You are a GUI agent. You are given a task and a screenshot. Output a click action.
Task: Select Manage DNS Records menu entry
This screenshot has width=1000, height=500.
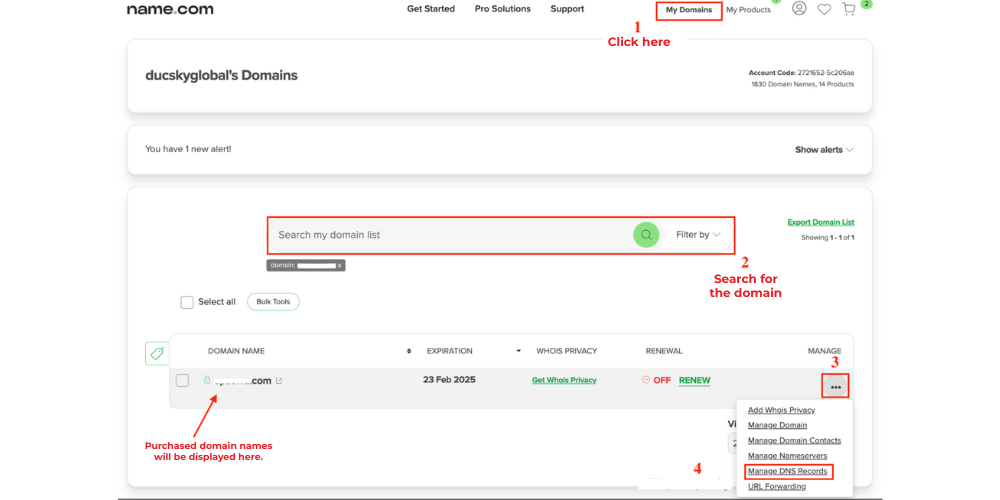(x=787, y=471)
